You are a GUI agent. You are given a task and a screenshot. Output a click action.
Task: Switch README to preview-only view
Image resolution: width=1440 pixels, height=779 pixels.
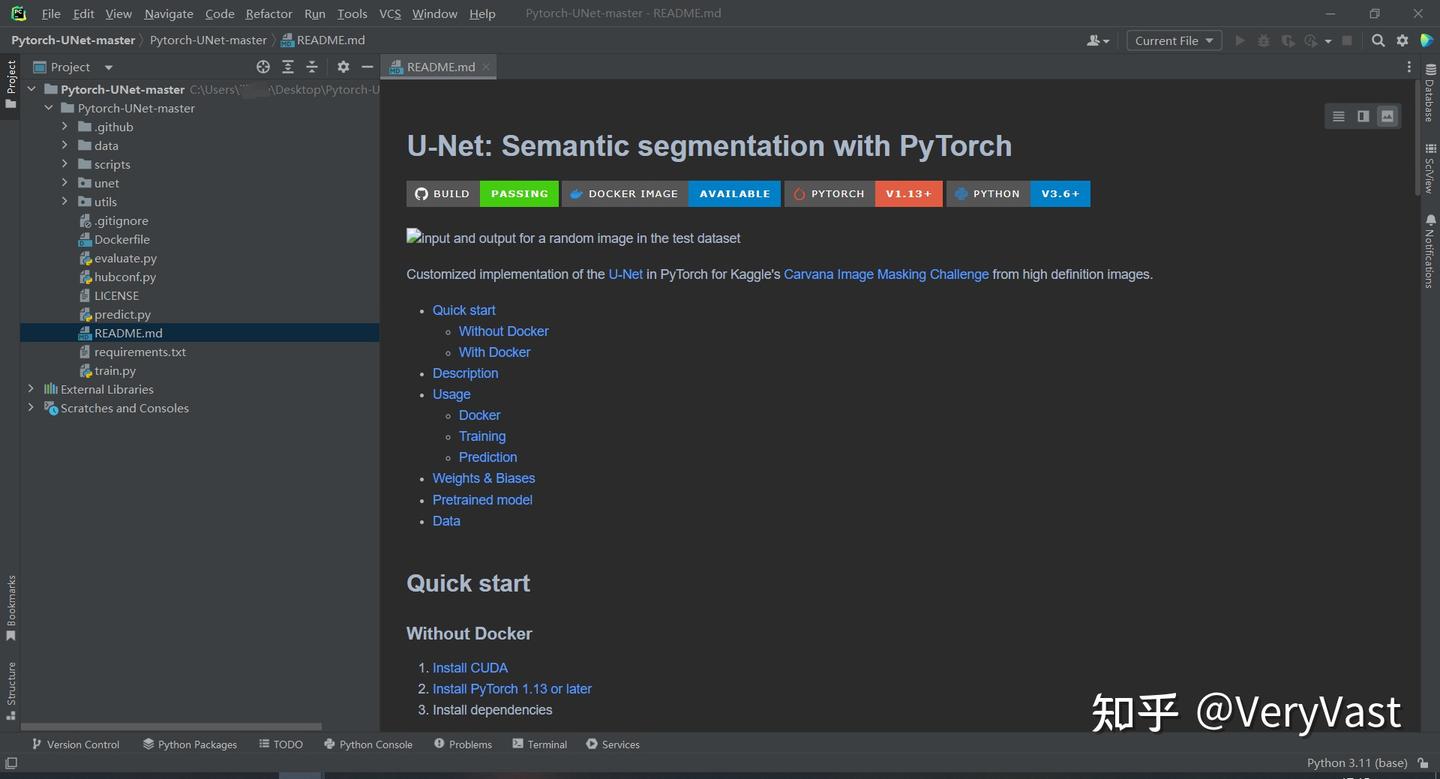[1387, 117]
